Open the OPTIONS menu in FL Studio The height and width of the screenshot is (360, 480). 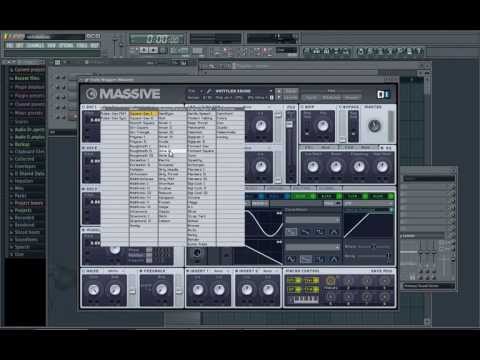coord(66,45)
